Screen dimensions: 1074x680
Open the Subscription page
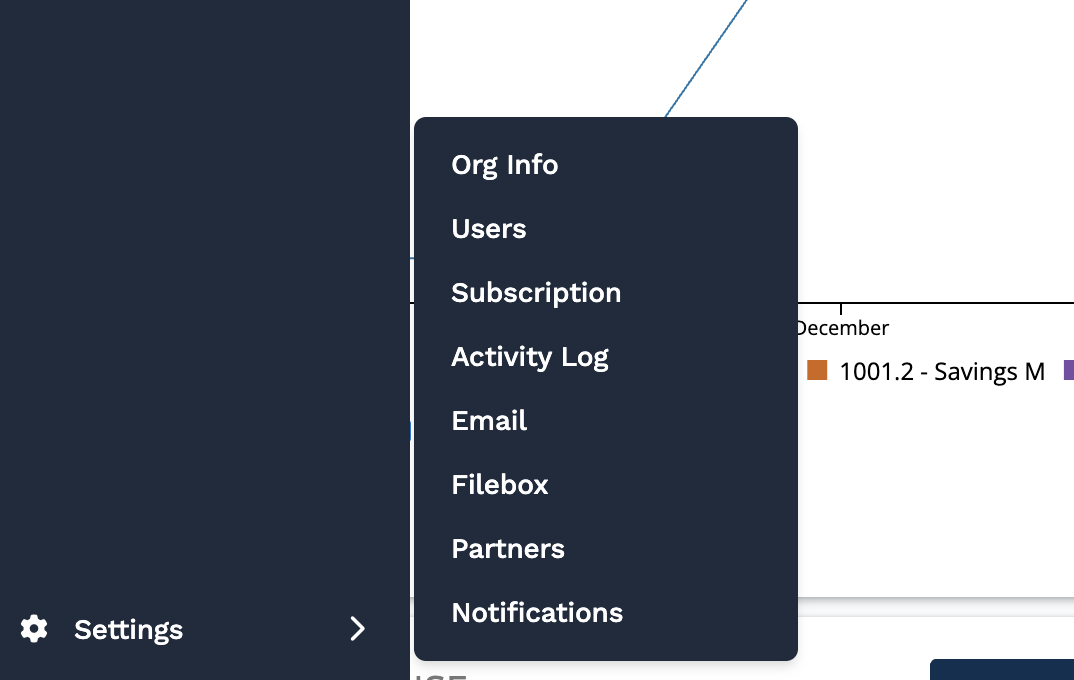click(536, 293)
